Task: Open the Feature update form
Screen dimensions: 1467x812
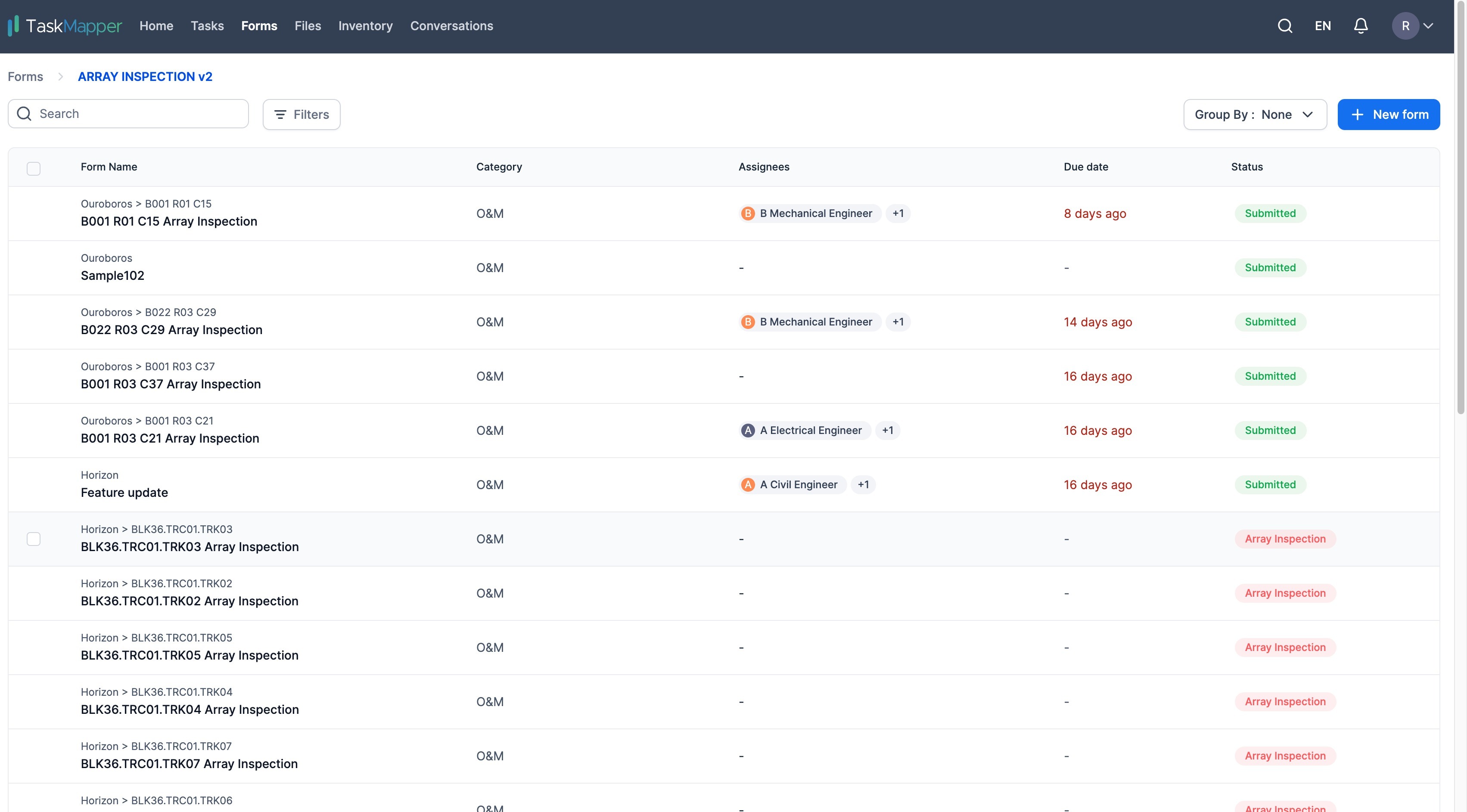Action: (124, 493)
